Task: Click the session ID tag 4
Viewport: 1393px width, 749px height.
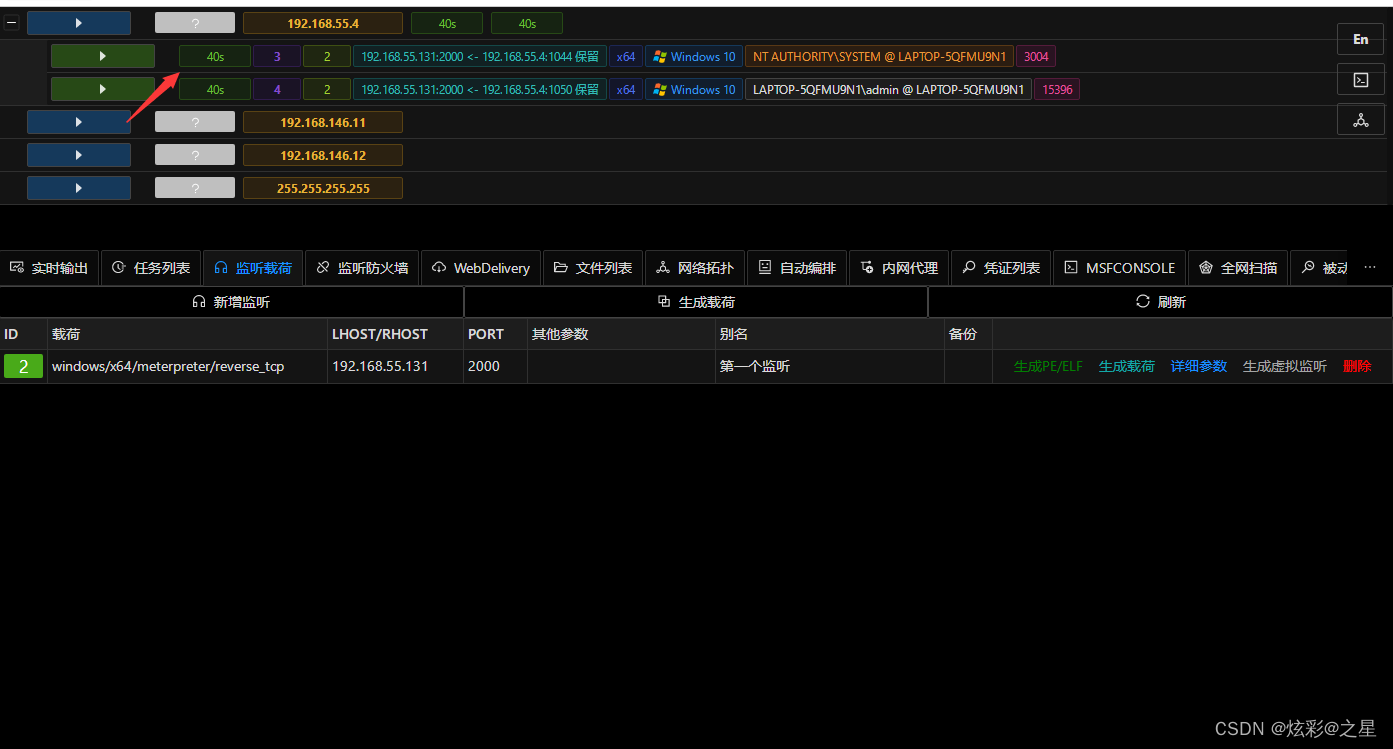Action: point(277,89)
